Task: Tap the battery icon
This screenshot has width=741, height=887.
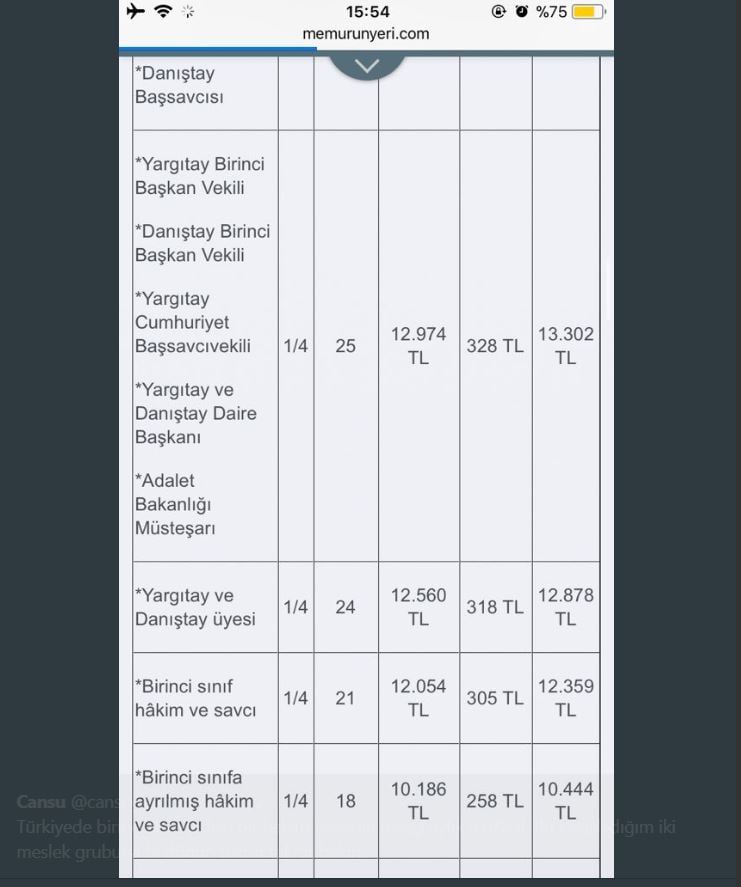Action: tap(587, 12)
